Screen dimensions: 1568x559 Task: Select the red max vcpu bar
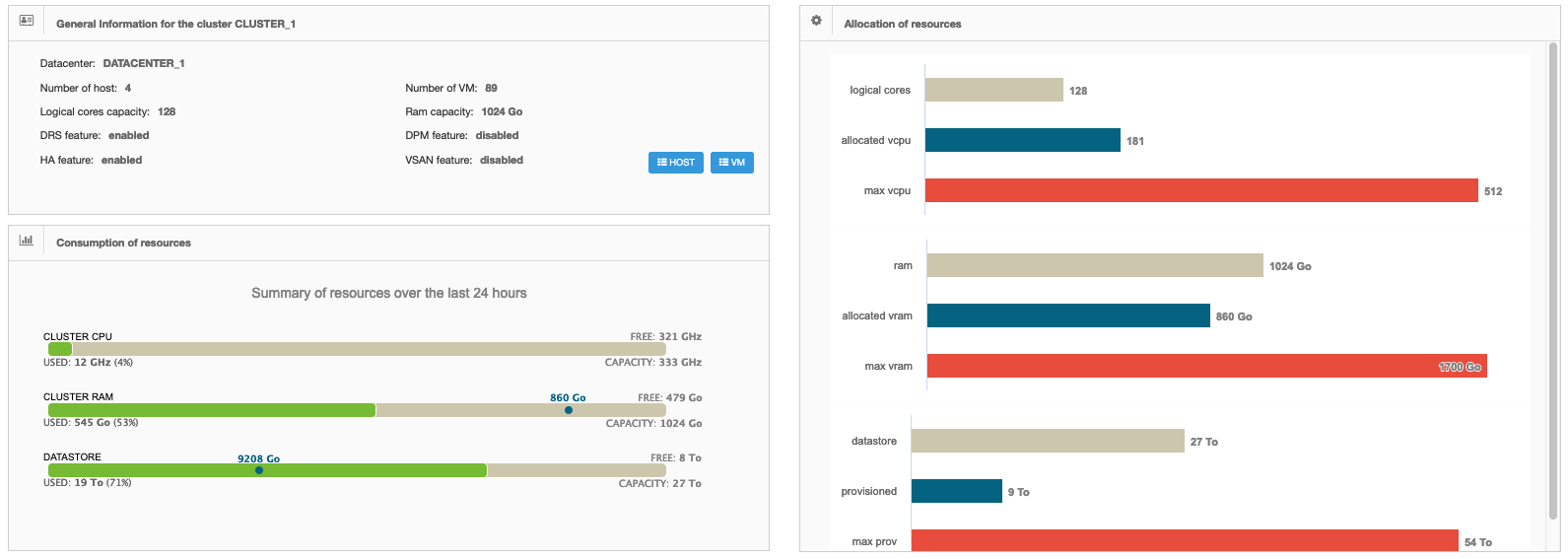(1200, 190)
